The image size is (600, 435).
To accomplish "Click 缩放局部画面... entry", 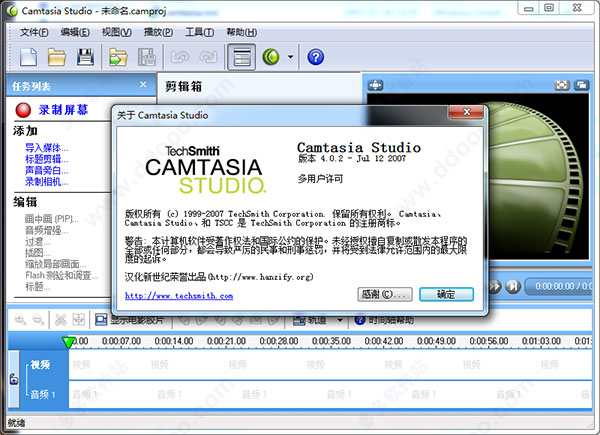I will coord(55,264).
